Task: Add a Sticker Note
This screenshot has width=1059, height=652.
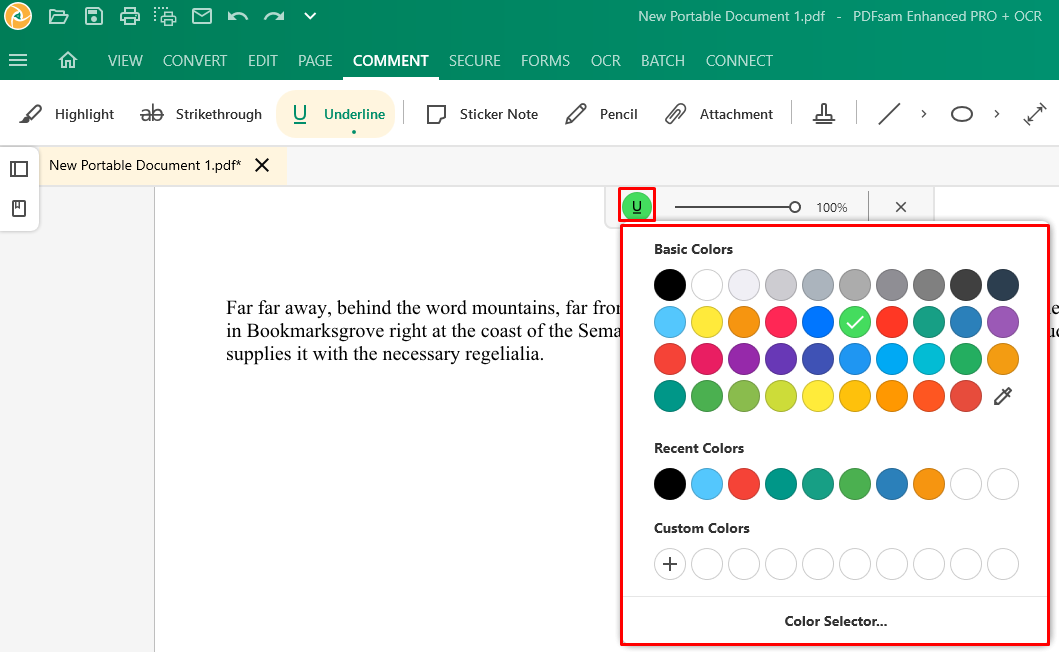Action: [482, 114]
